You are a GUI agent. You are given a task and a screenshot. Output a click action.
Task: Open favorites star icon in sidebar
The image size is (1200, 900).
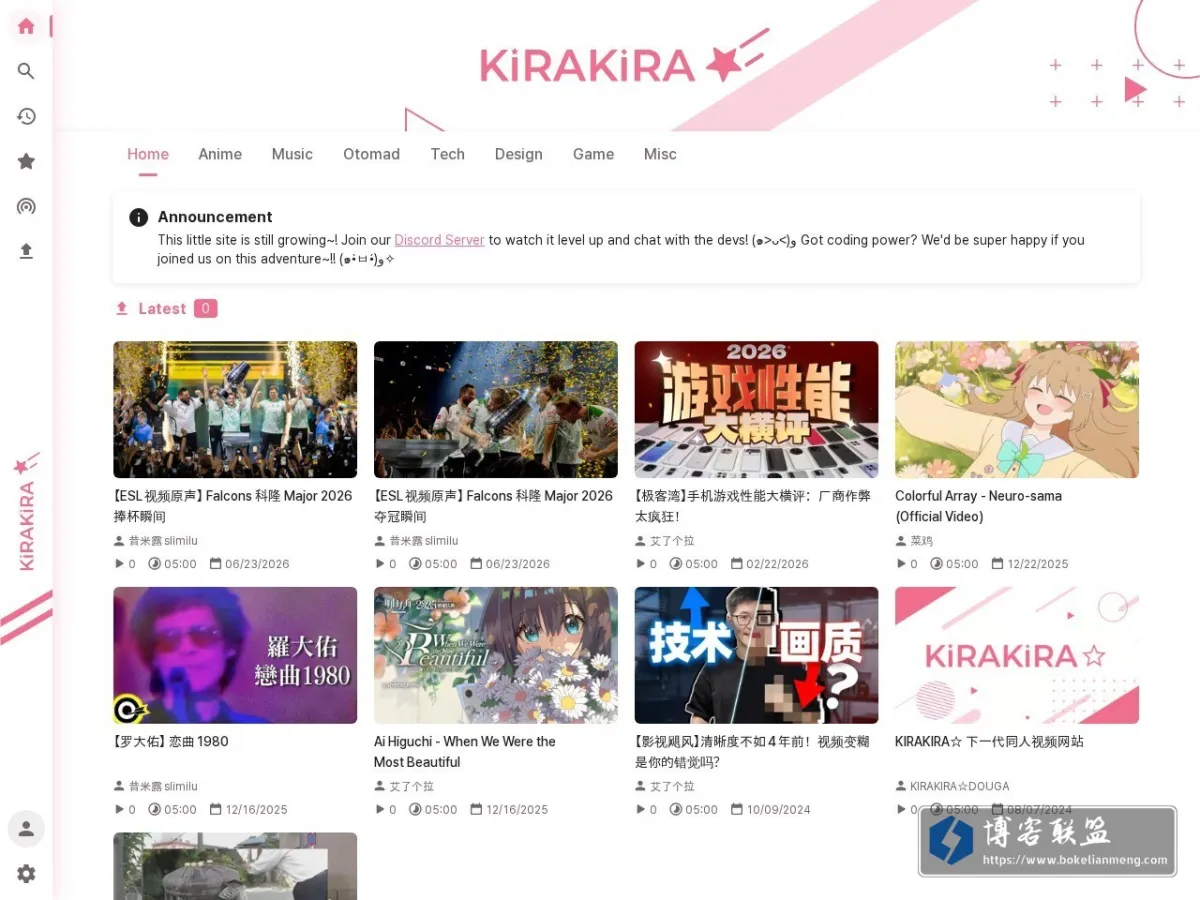click(x=26, y=161)
